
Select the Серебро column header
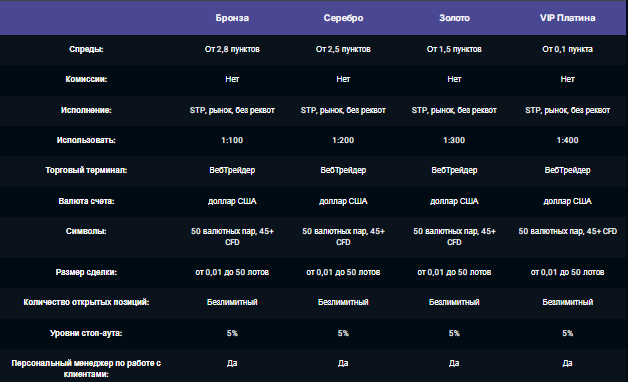[343, 18]
